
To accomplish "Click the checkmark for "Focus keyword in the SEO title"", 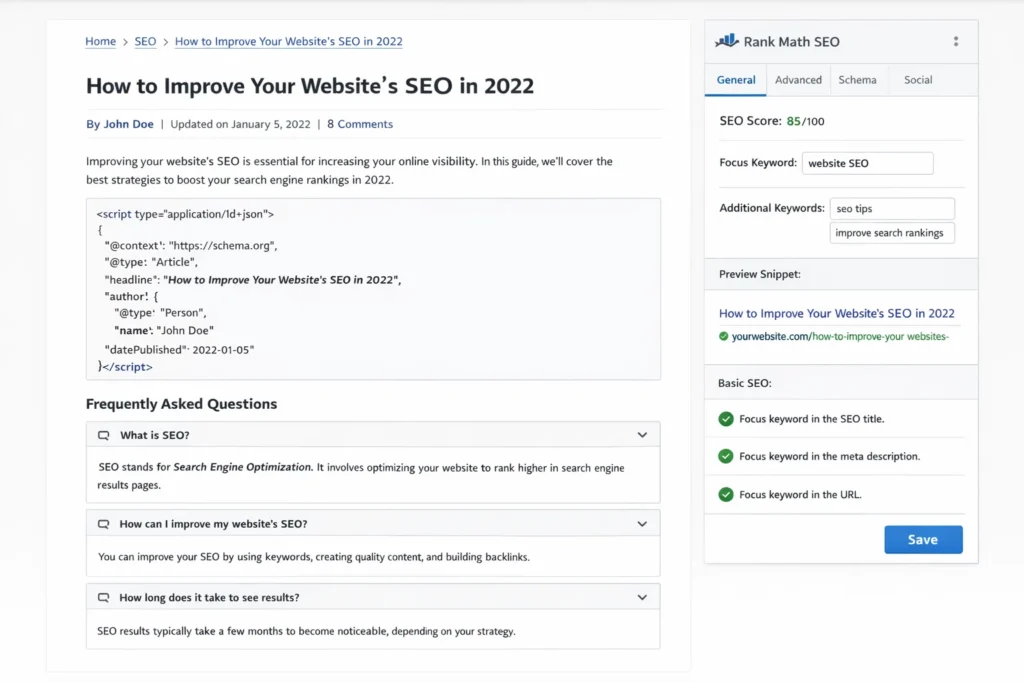I will [x=726, y=418].
